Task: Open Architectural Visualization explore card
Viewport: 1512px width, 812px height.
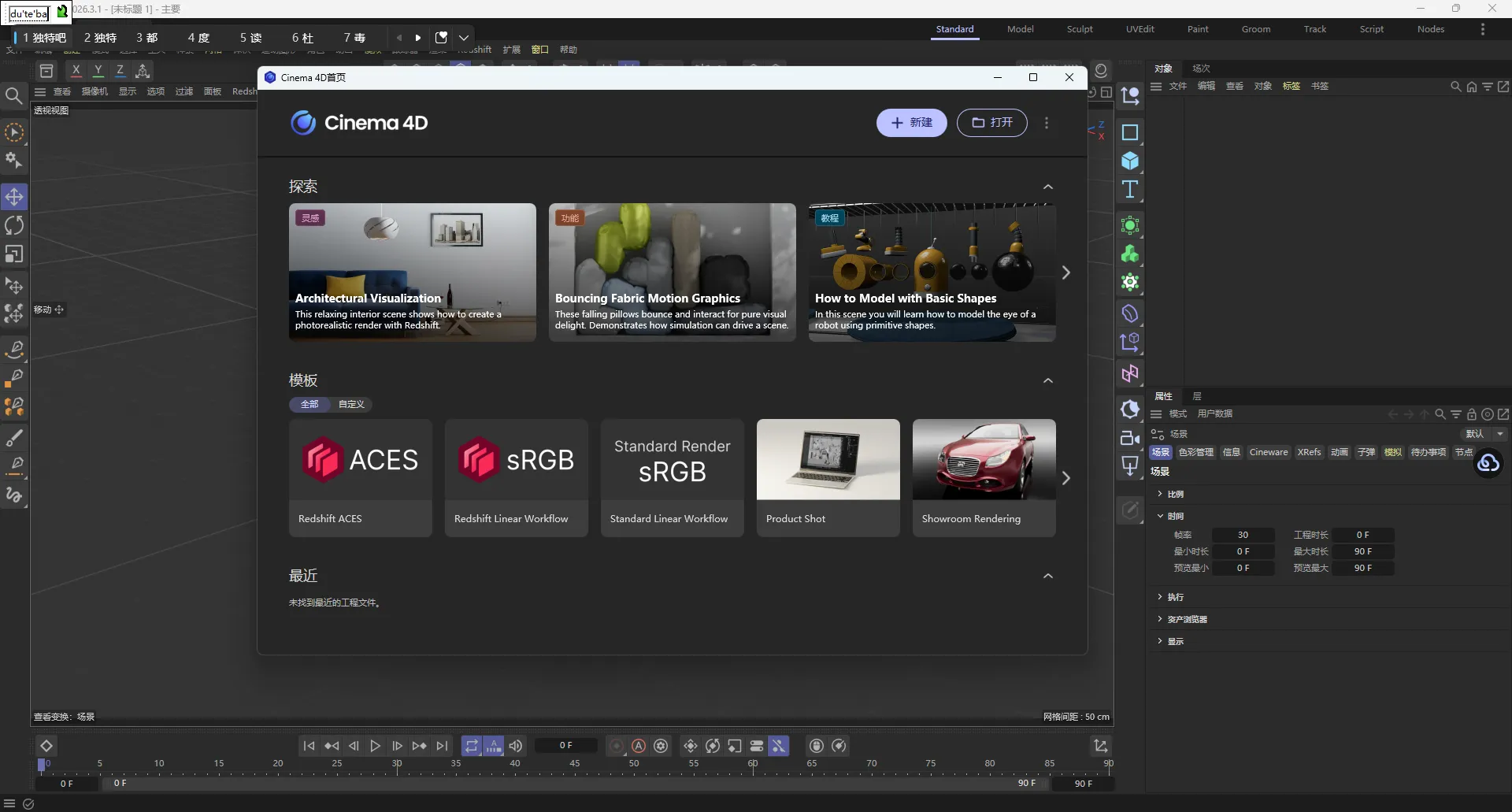Action: coord(413,273)
